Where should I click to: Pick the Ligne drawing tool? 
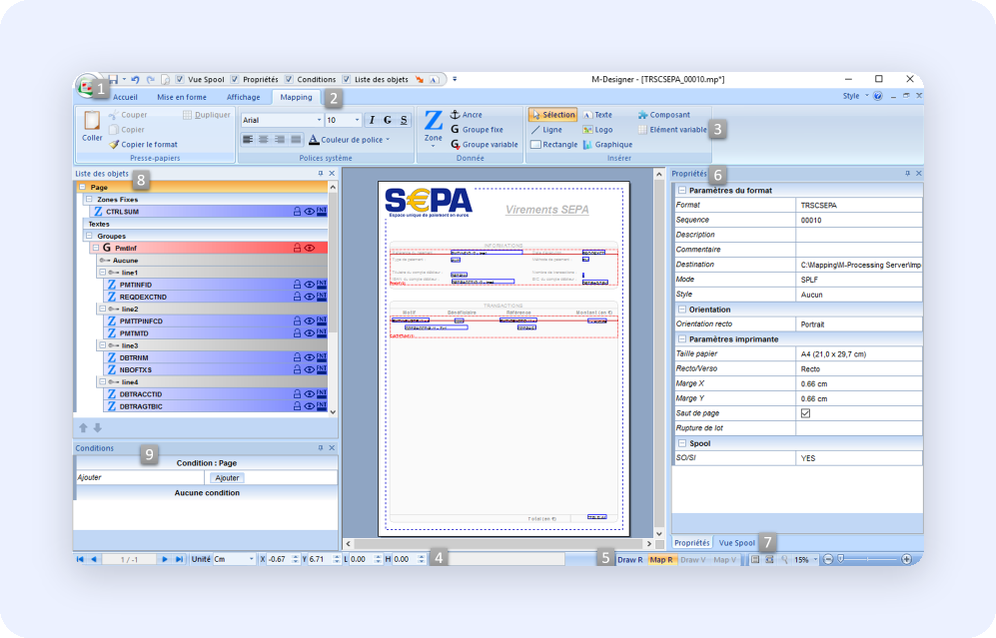click(x=547, y=130)
